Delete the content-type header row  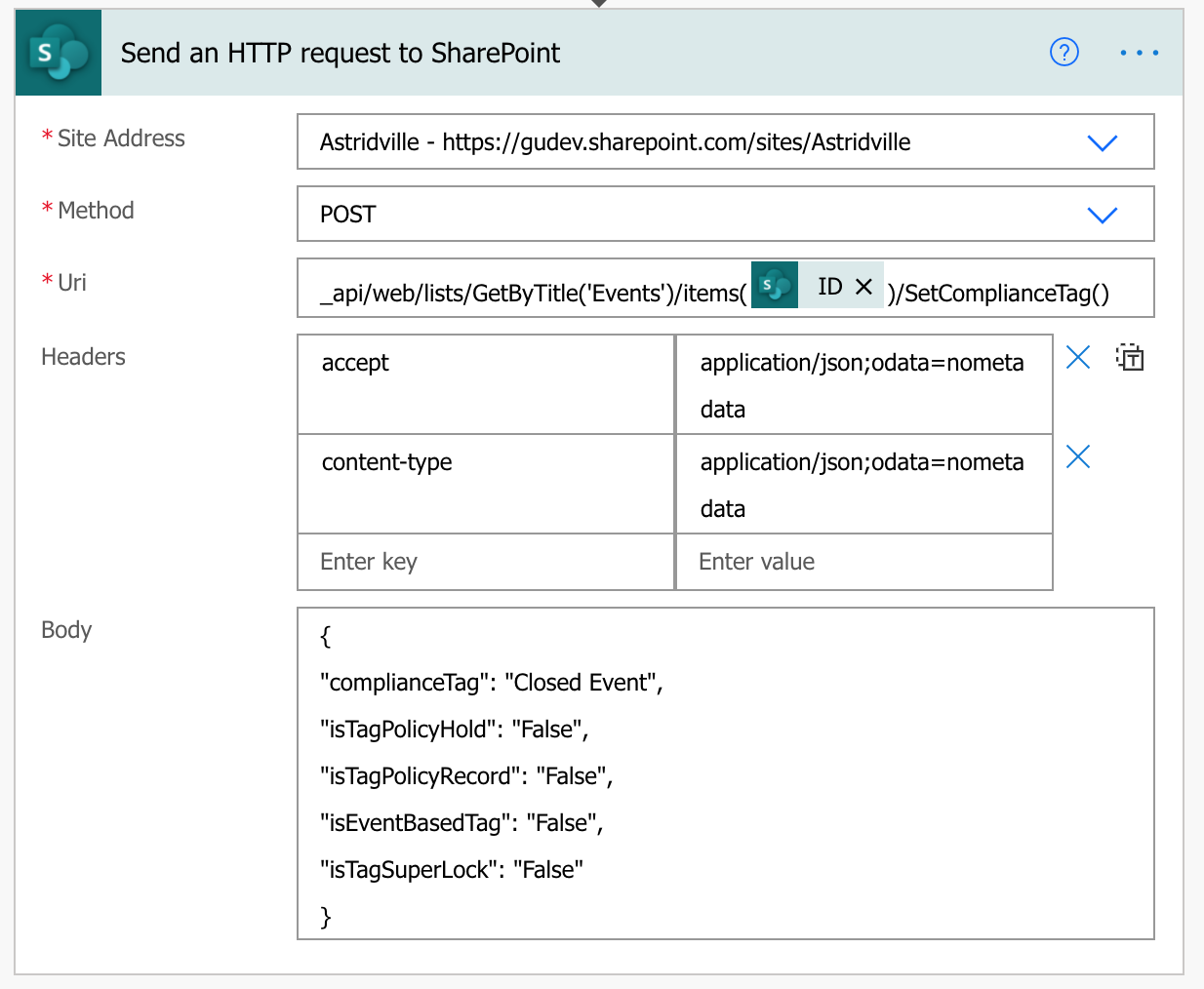[1078, 456]
